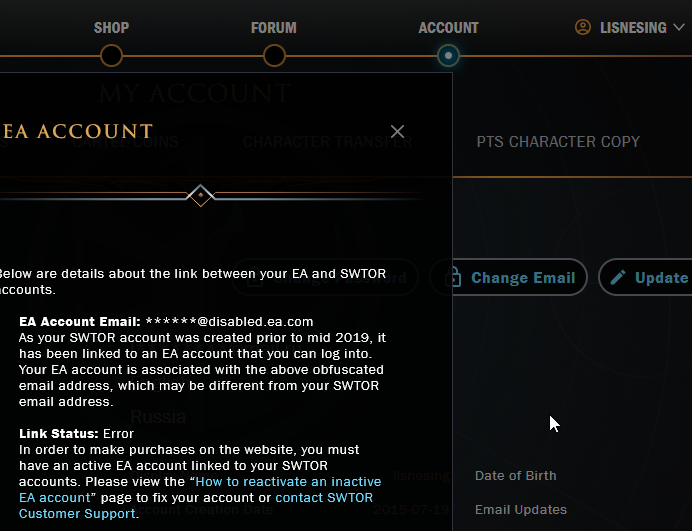Viewport: 692px width, 531px height.
Task: Expand the LISNESING user menu chevron
Action: [x=678, y=28]
